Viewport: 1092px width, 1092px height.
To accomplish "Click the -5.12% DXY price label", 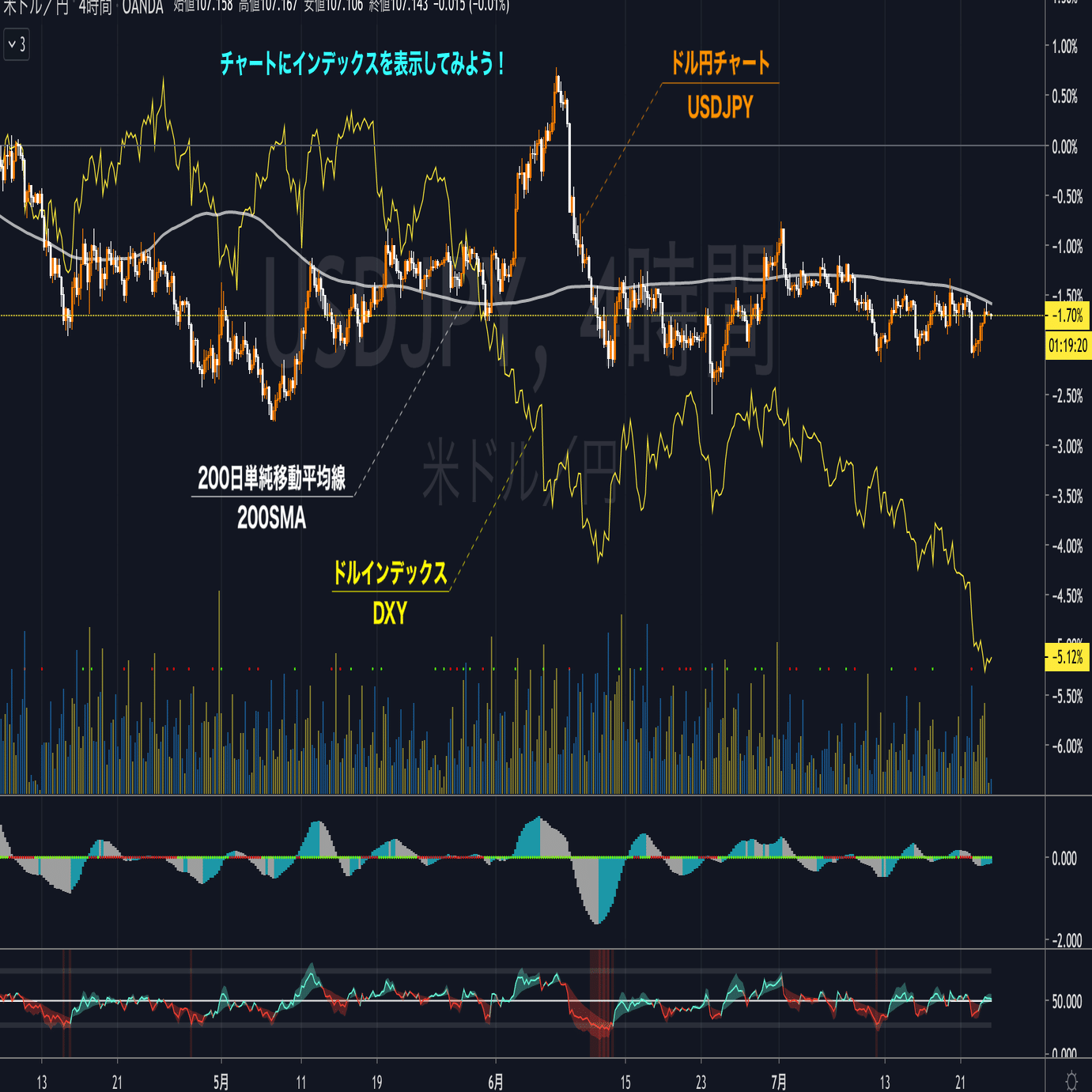I will click(1067, 657).
